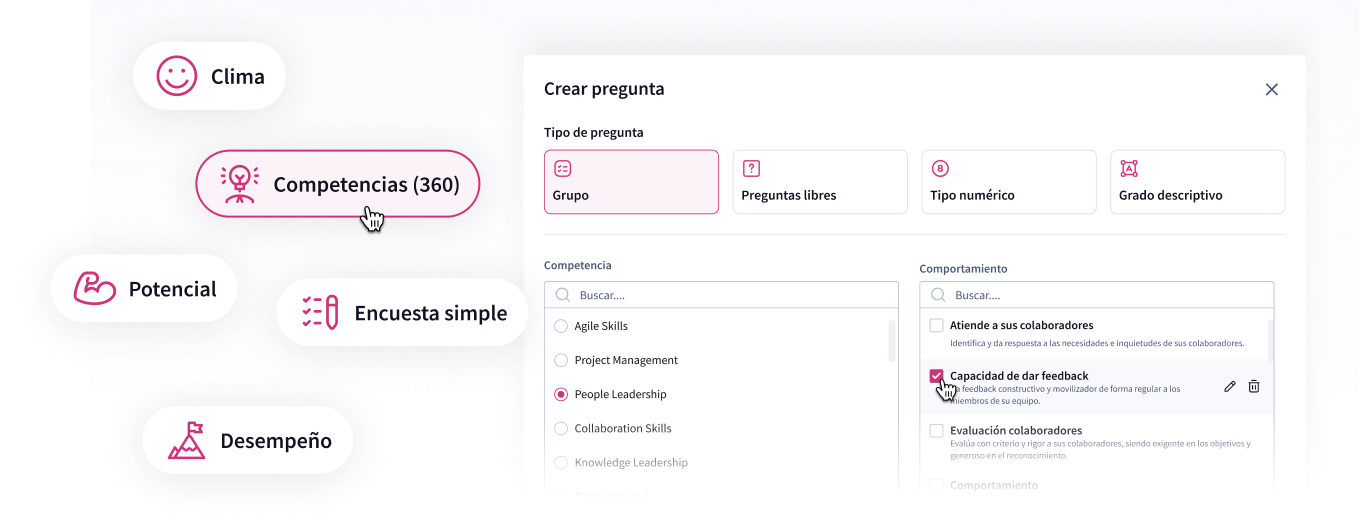Select the Collaboration Skills radio option
This screenshot has height=524, width=1360.
pos(561,428)
